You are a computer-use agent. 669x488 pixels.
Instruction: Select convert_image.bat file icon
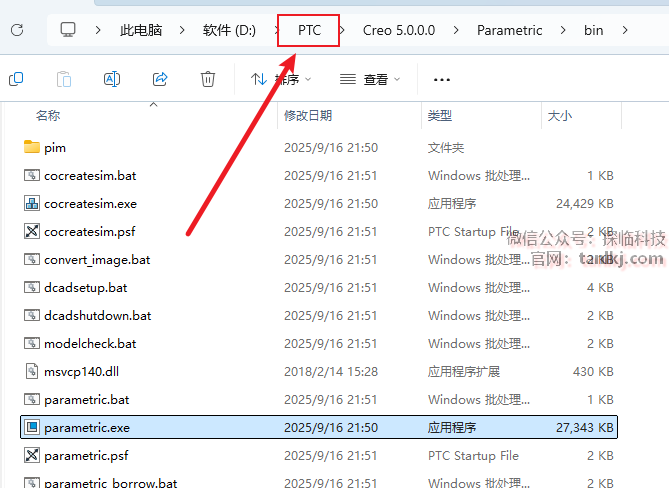tap(32, 259)
